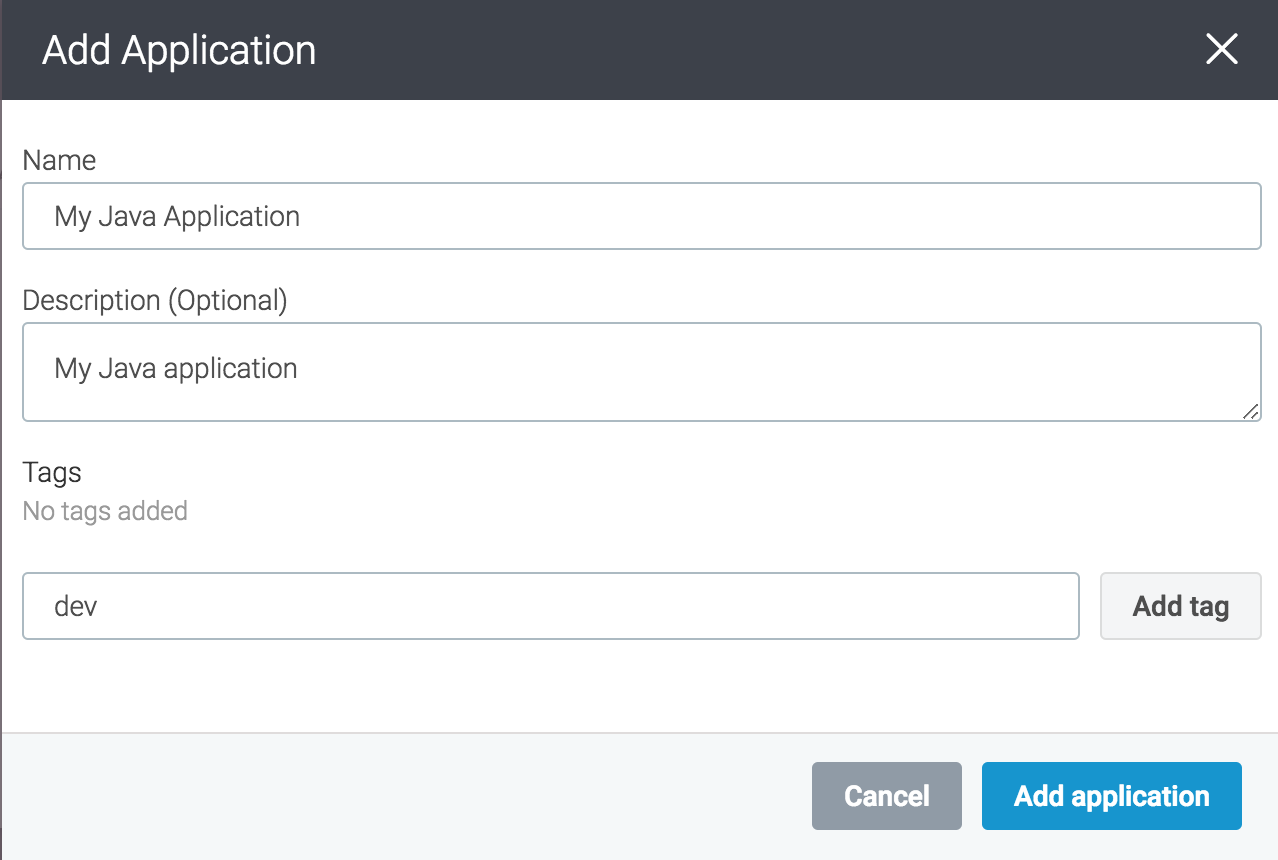
Task: Cancel adding the application
Action: pyautogui.click(x=886, y=796)
